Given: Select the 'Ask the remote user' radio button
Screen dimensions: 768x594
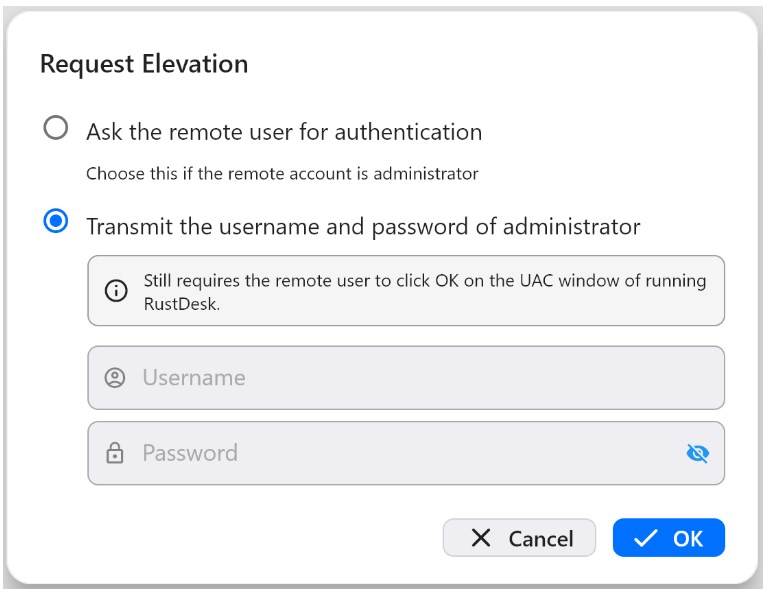Looking at the screenshot, I should pos(56,128).
